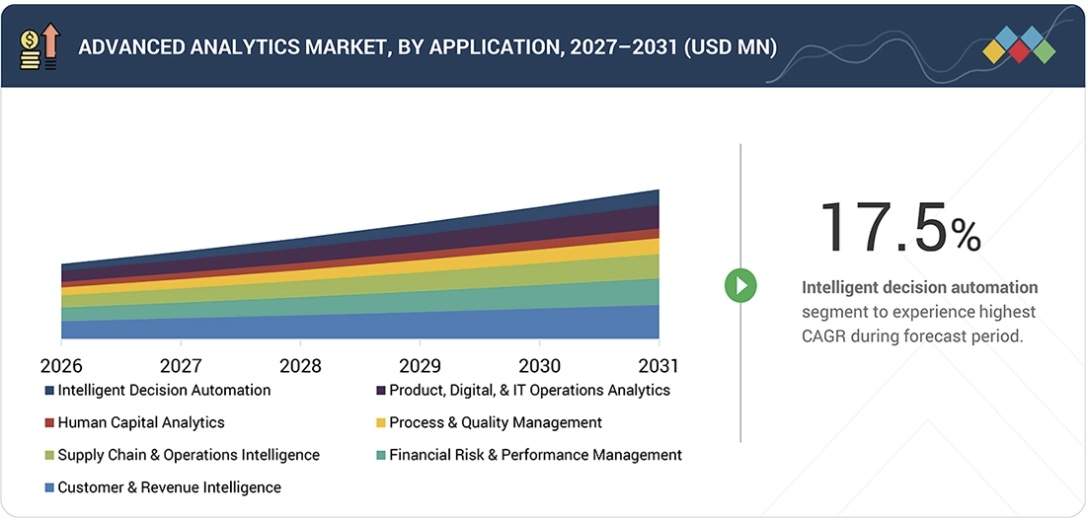Click bold 'Intelligent decision automation' text
The height and width of the screenshot is (522, 1088).
pos(919,287)
